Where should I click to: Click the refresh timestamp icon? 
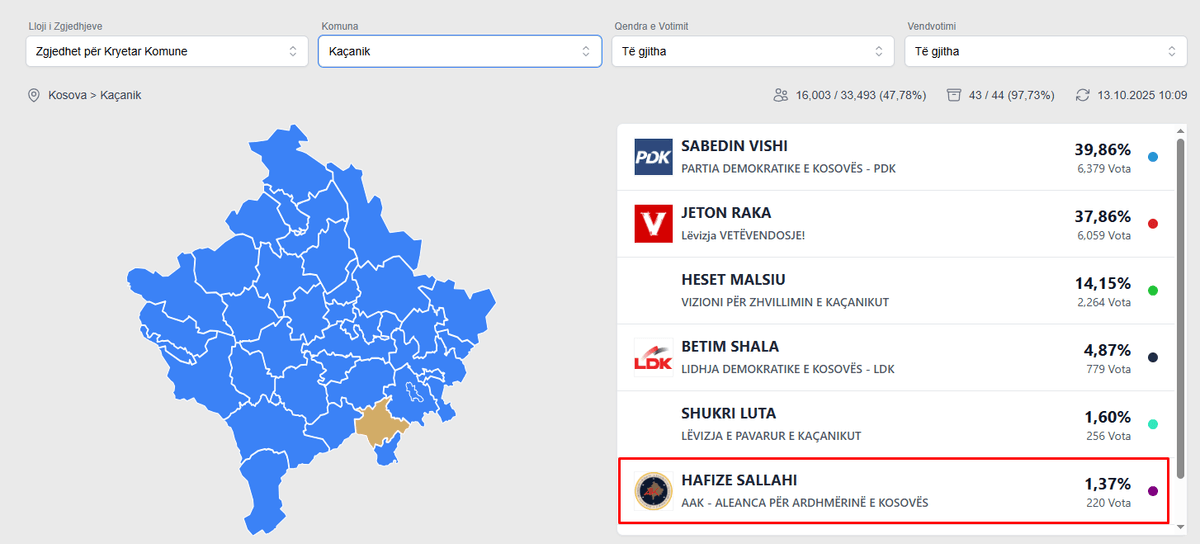point(1082,95)
